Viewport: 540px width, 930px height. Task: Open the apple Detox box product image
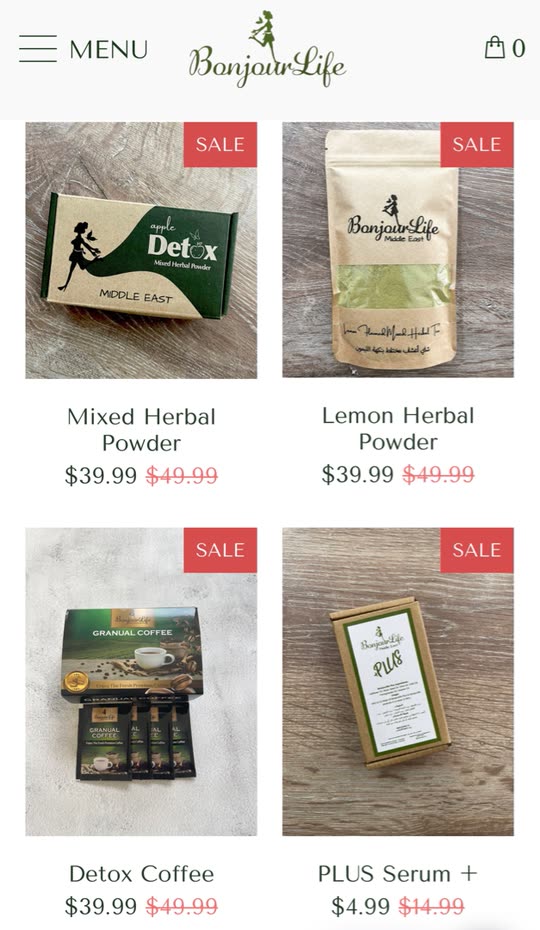(141, 250)
